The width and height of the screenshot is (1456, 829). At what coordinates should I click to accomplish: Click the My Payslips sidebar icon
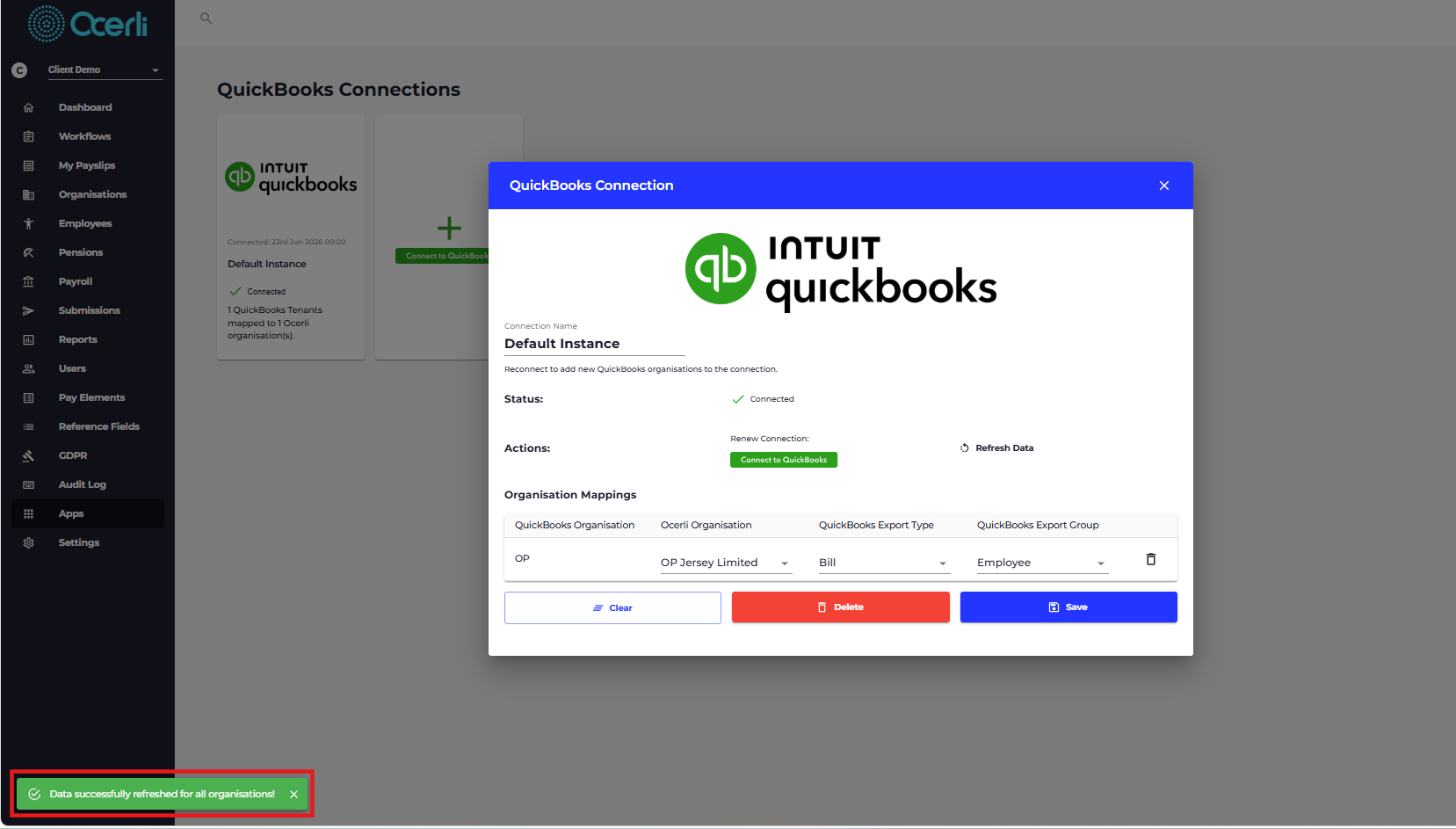28,165
